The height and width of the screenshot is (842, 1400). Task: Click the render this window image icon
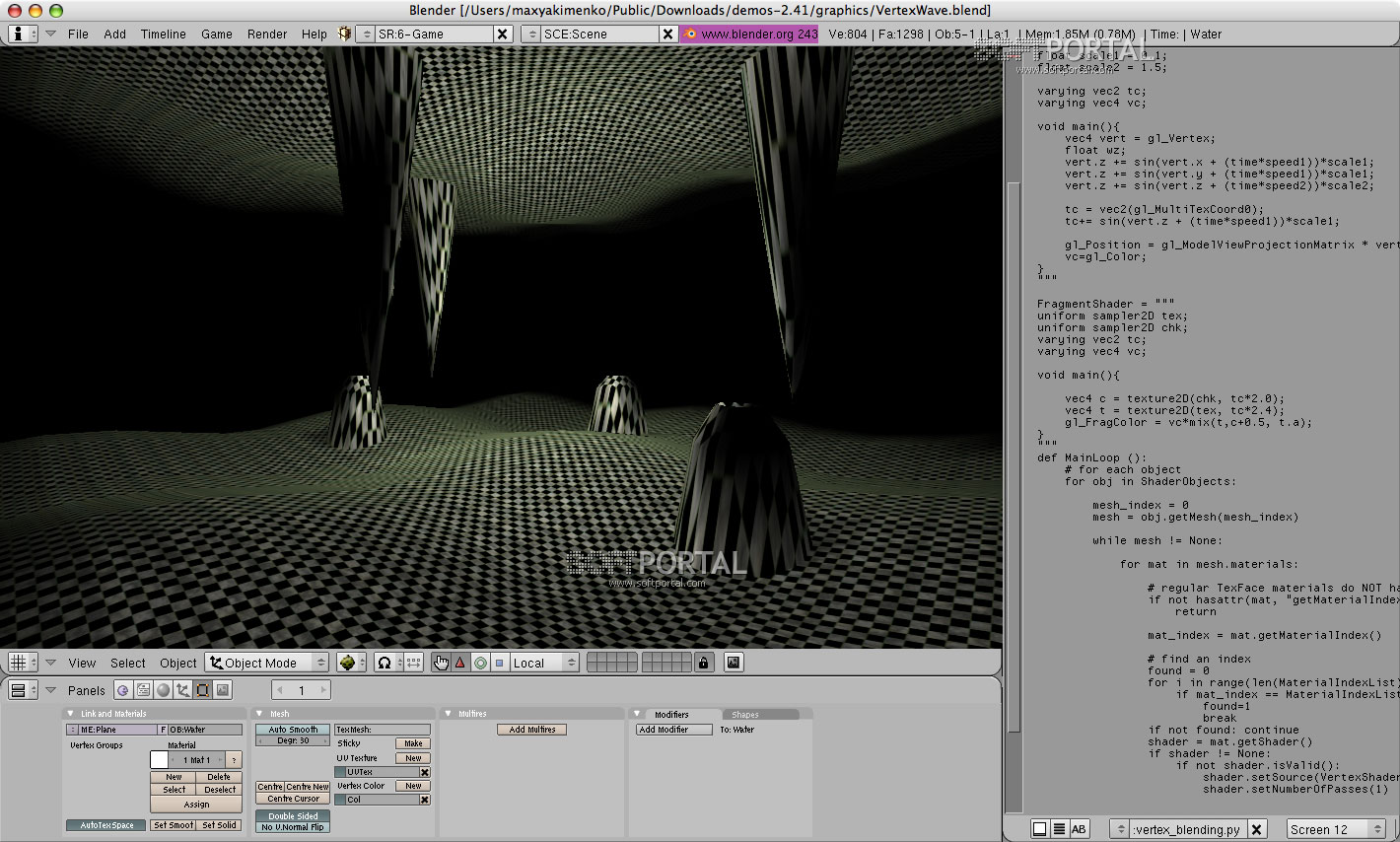734,663
